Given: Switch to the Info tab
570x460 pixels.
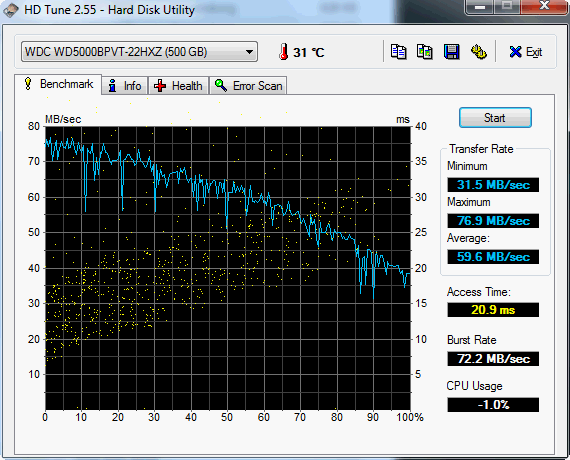Looking at the screenshot, I should click(x=125, y=86).
